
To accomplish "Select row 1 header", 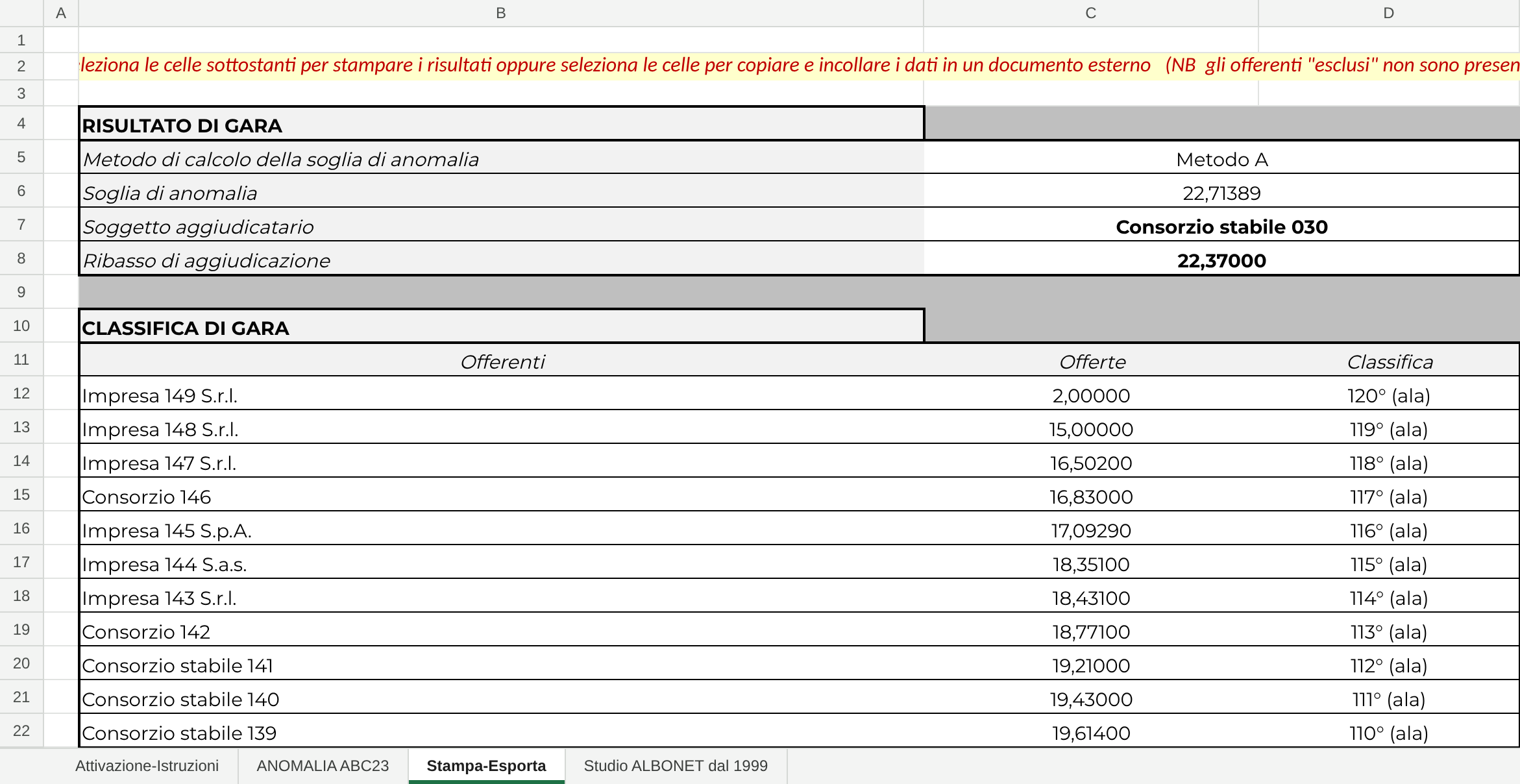I will pos(21,40).
